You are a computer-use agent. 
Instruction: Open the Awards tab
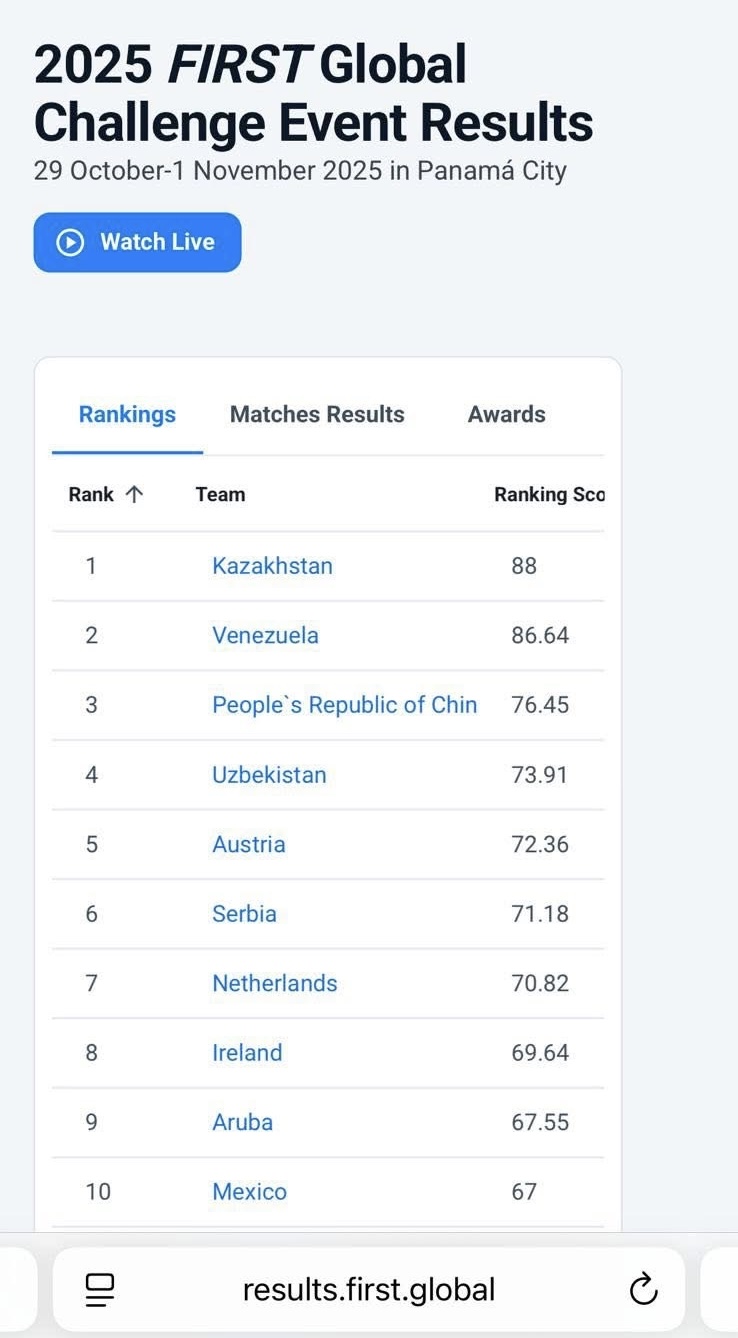point(506,414)
